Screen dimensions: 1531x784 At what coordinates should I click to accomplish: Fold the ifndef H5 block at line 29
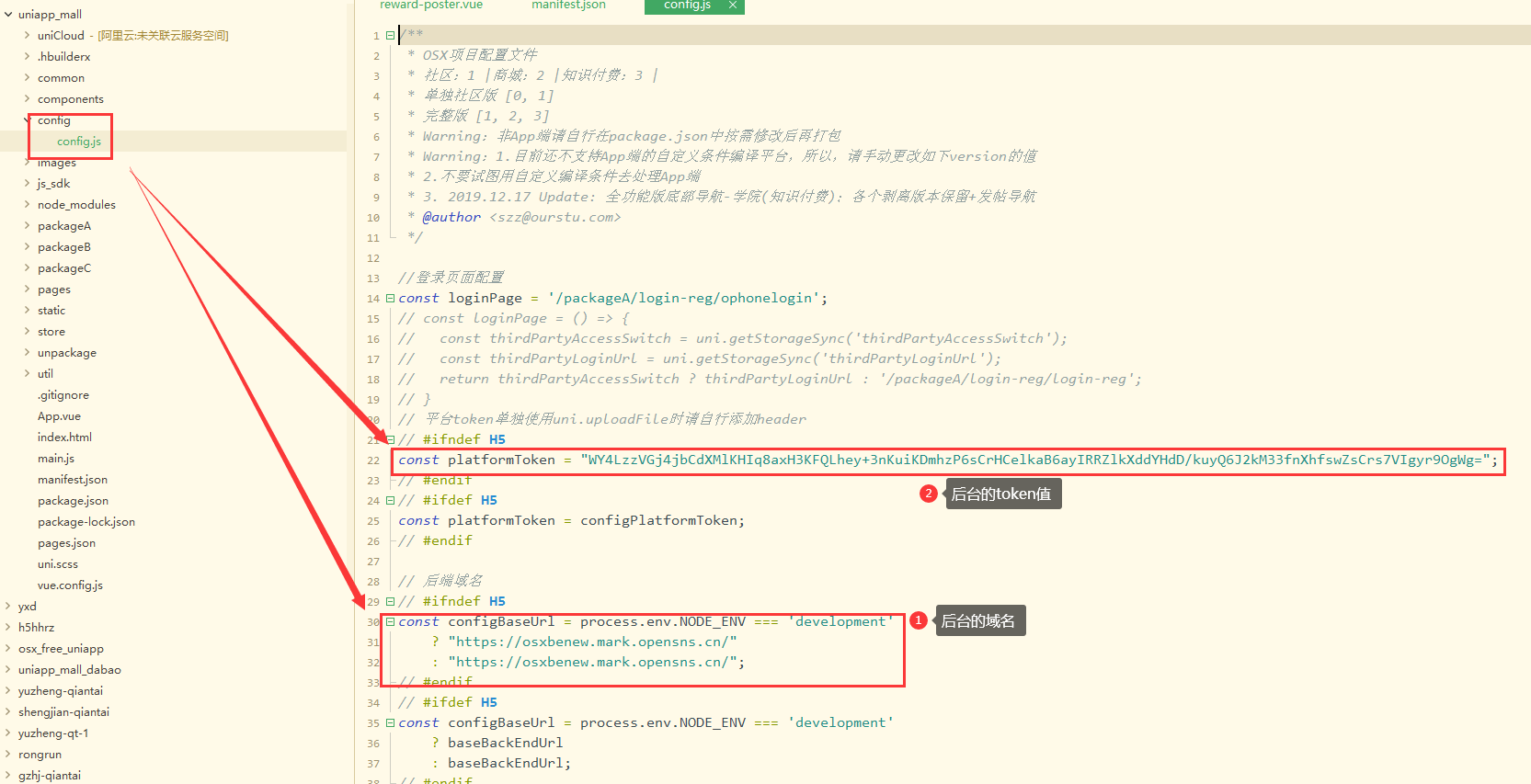click(x=391, y=602)
